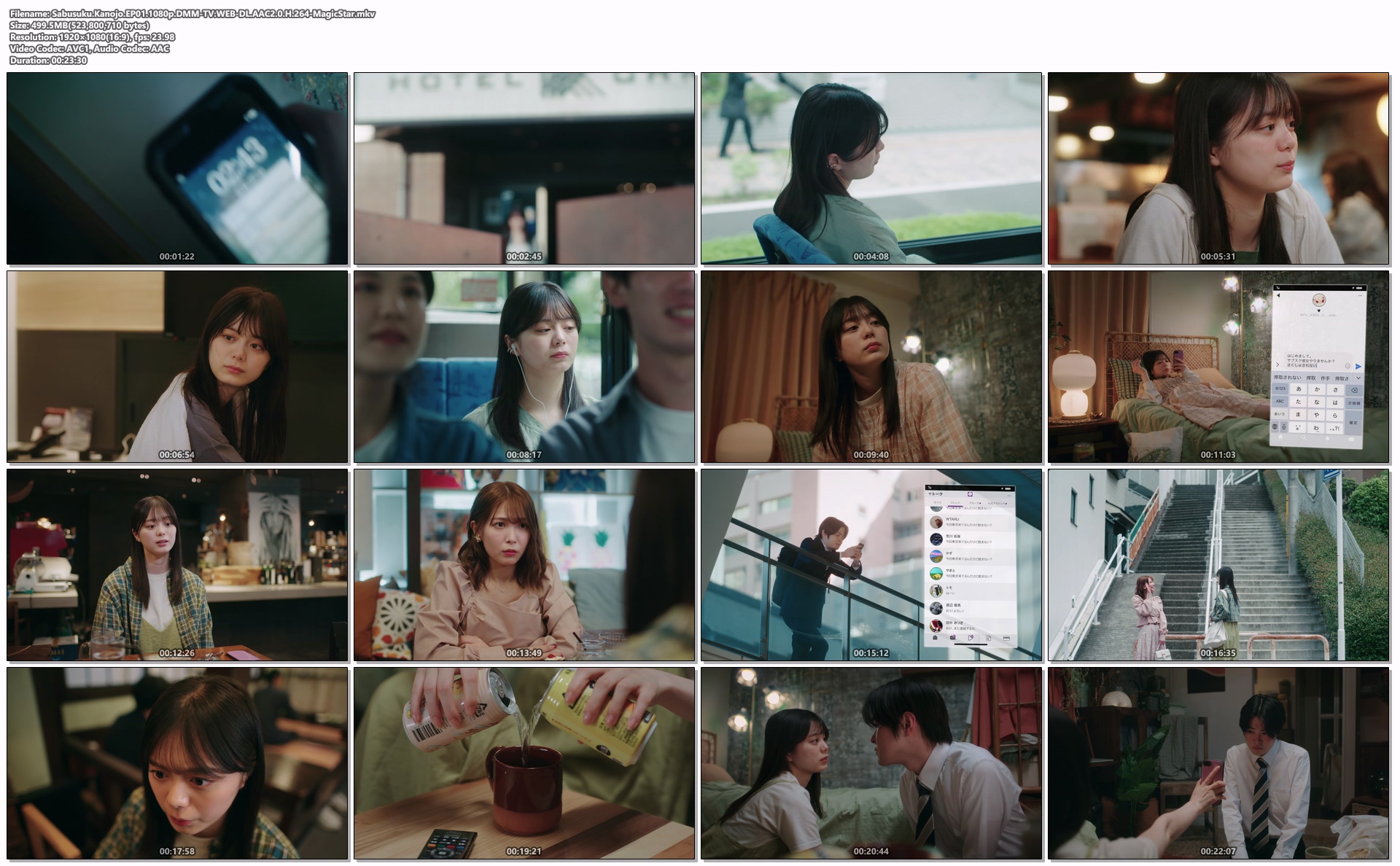This screenshot has height=866, width=1400.
Task: Select the フレンド tab in talk list
Action: point(955,503)
